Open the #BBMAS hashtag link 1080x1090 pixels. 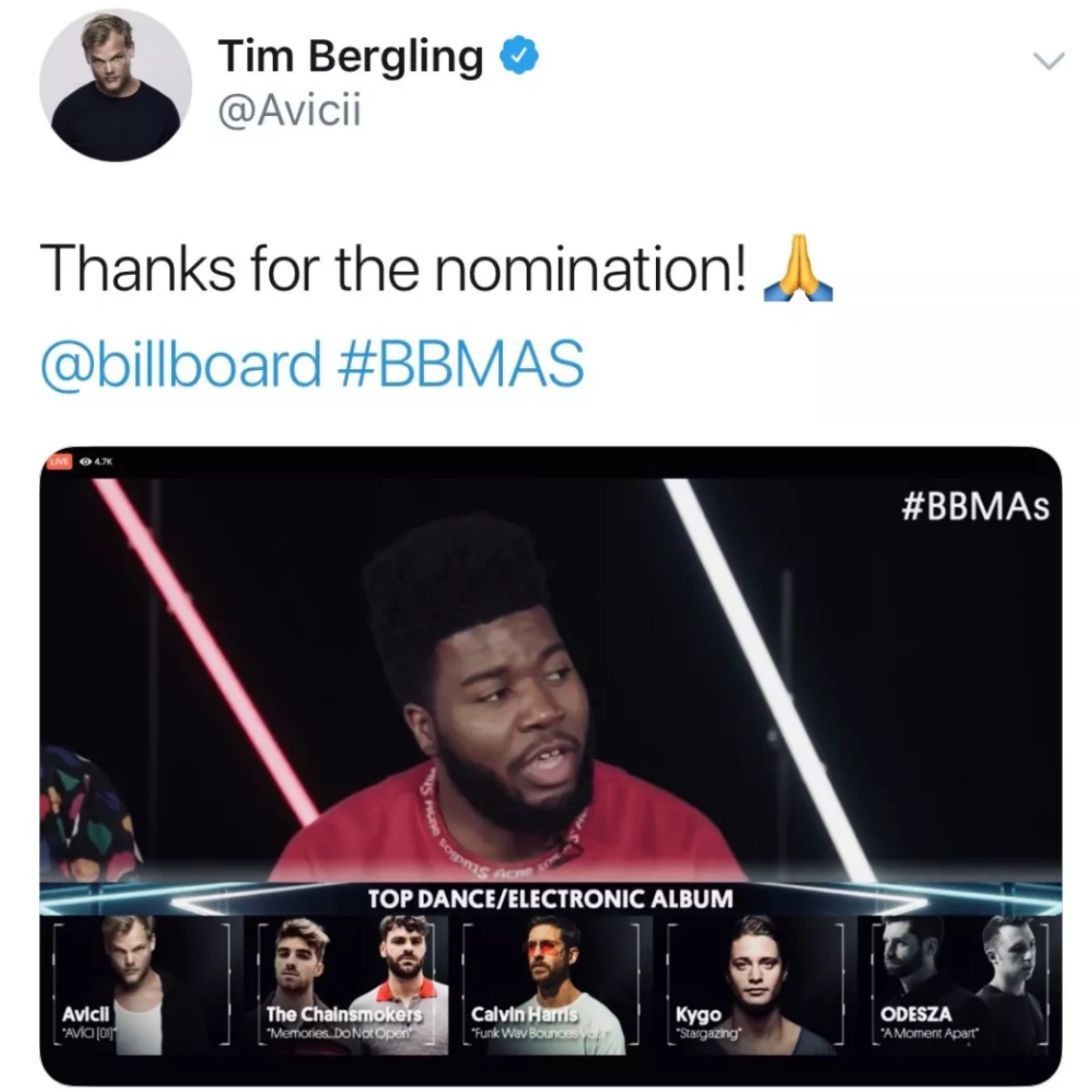(x=459, y=364)
